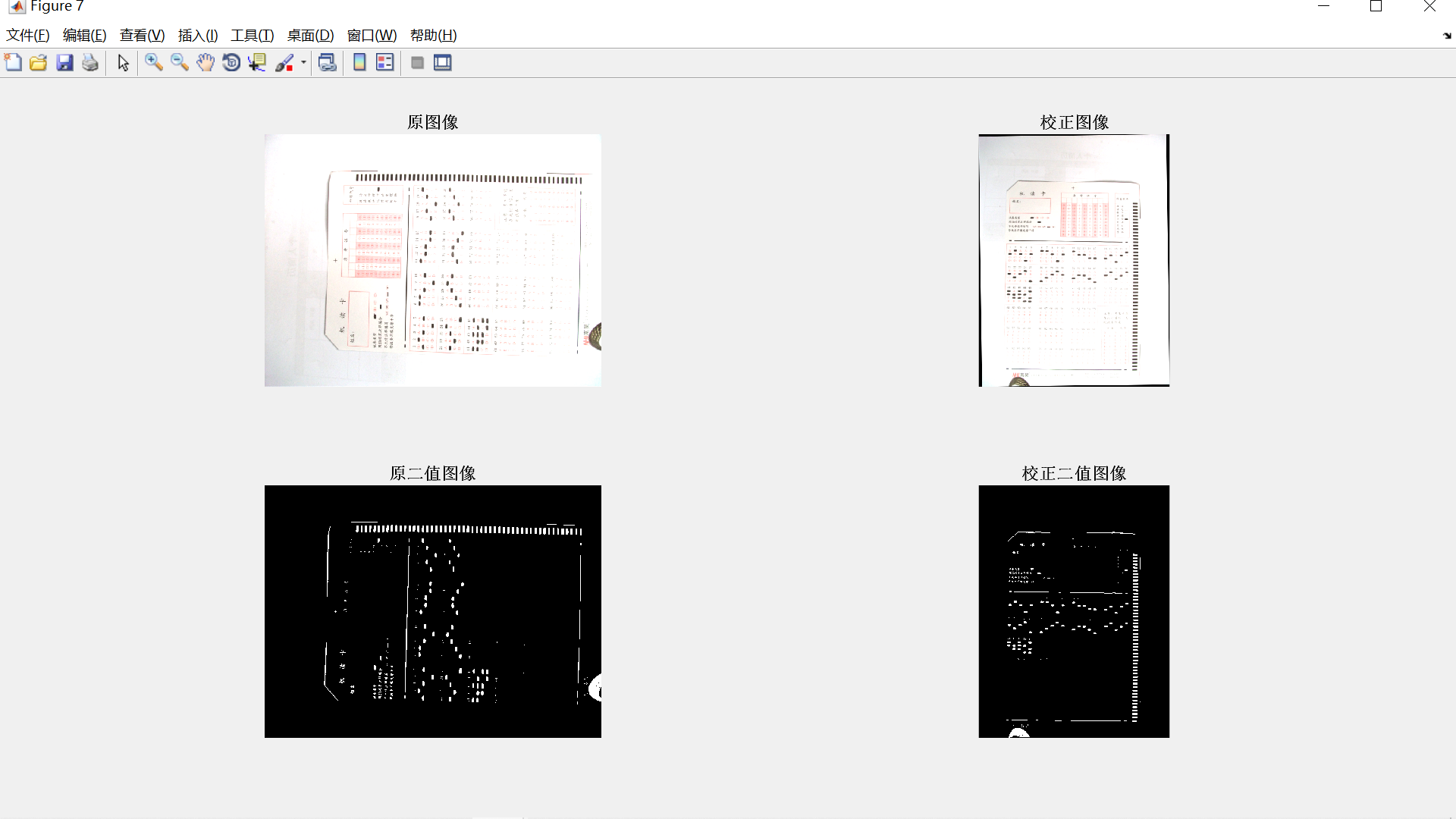Close the Figure 7 window

tap(1429, 6)
